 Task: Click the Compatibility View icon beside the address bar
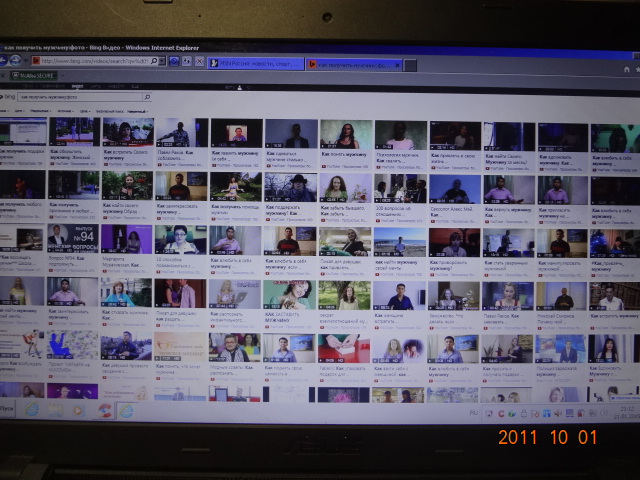coord(174,61)
